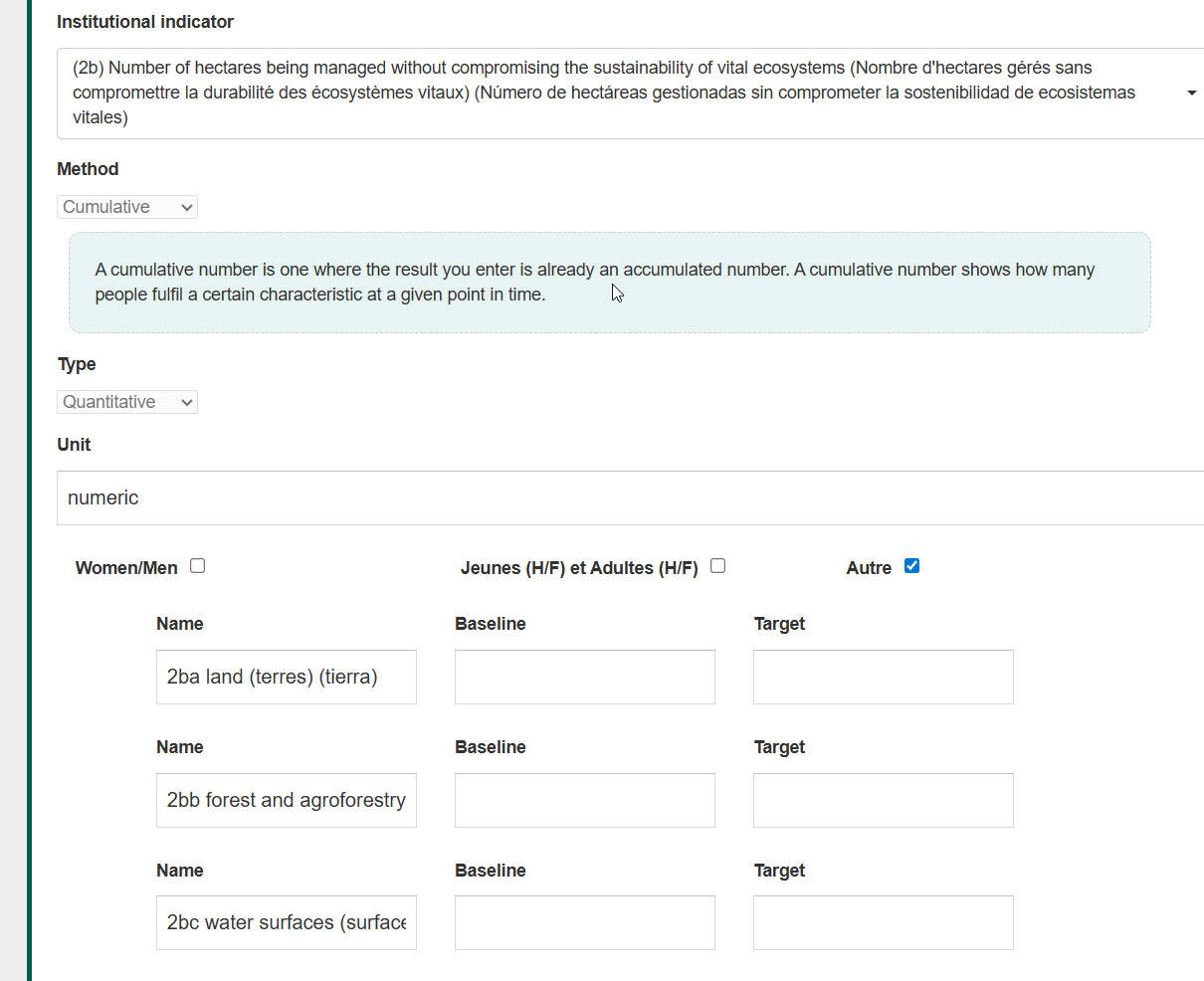Image resolution: width=1204 pixels, height=981 pixels.
Task: Click Target field for 2ba land
Action: click(x=883, y=677)
